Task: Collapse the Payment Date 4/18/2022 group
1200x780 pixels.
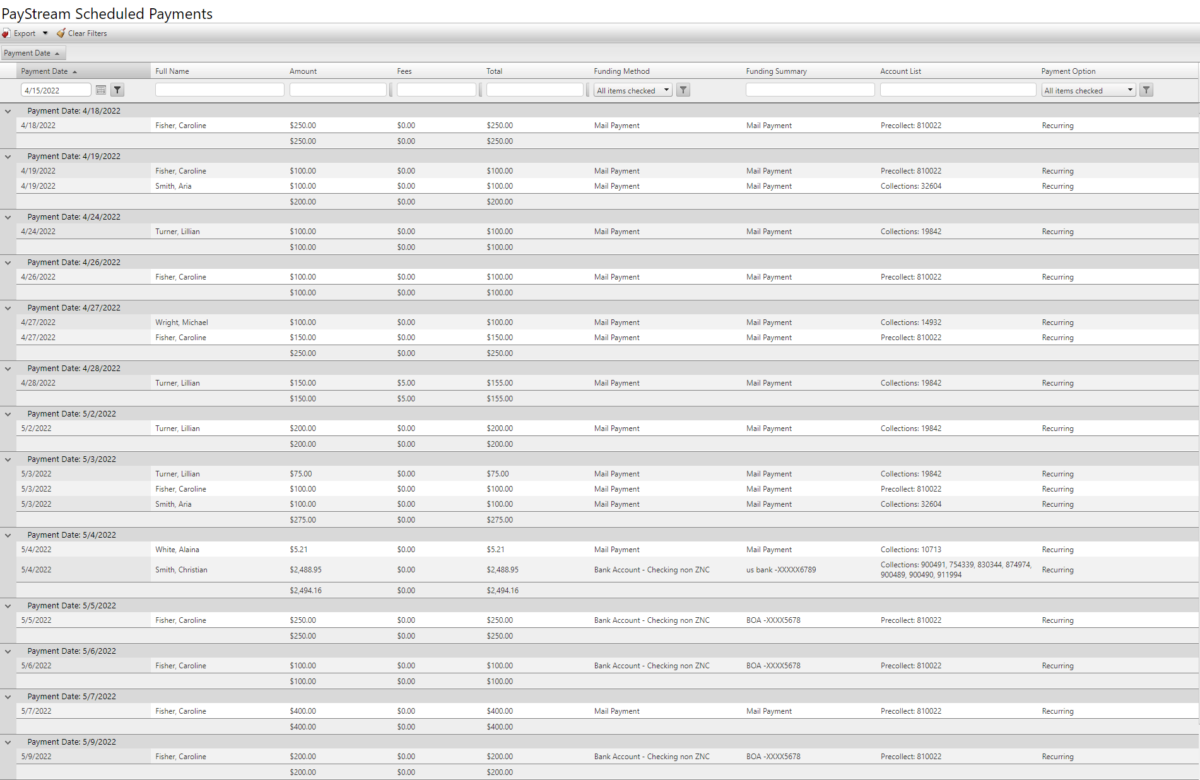Action: point(8,111)
